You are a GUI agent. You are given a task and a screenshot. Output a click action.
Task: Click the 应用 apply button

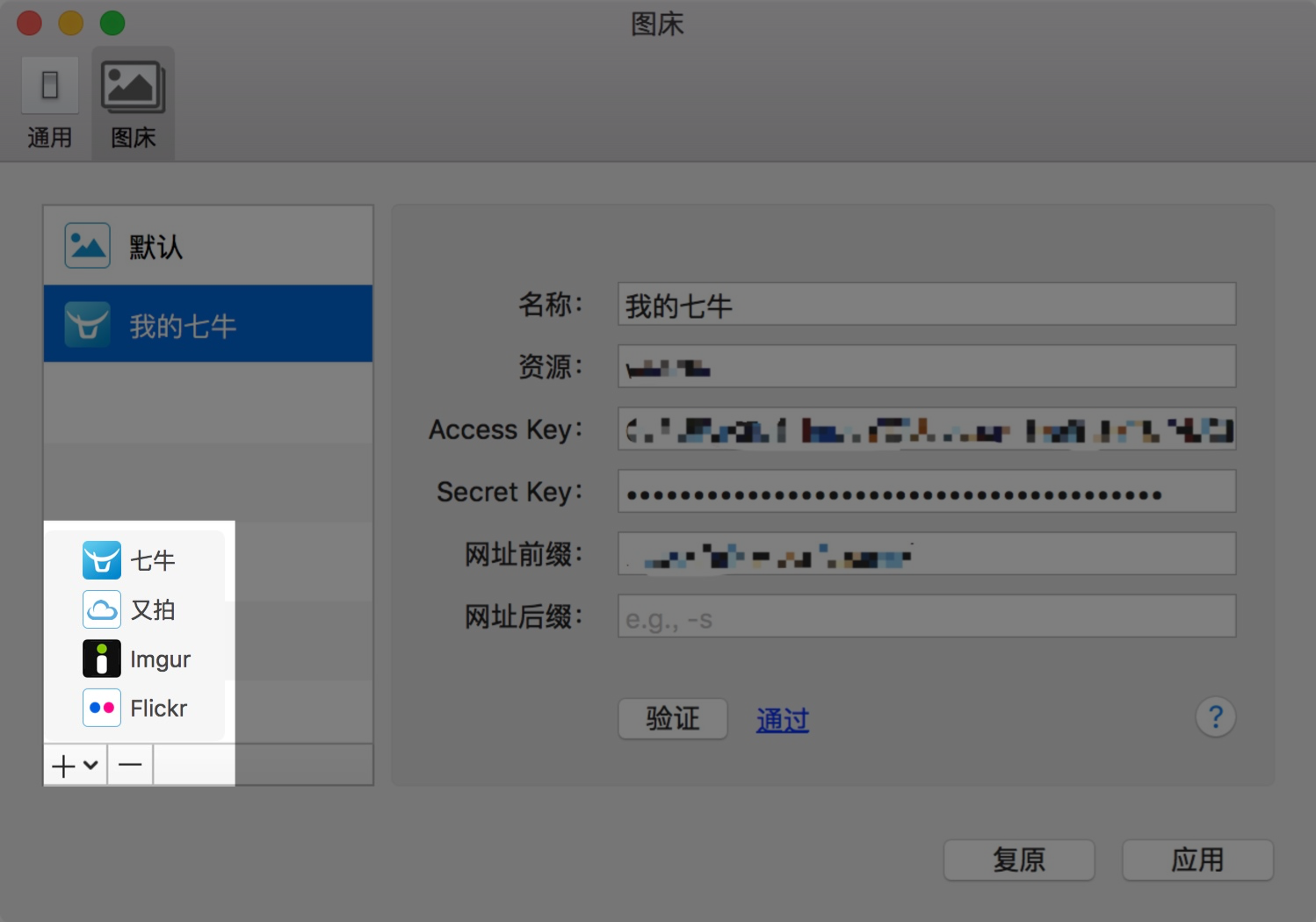(x=1197, y=860)
